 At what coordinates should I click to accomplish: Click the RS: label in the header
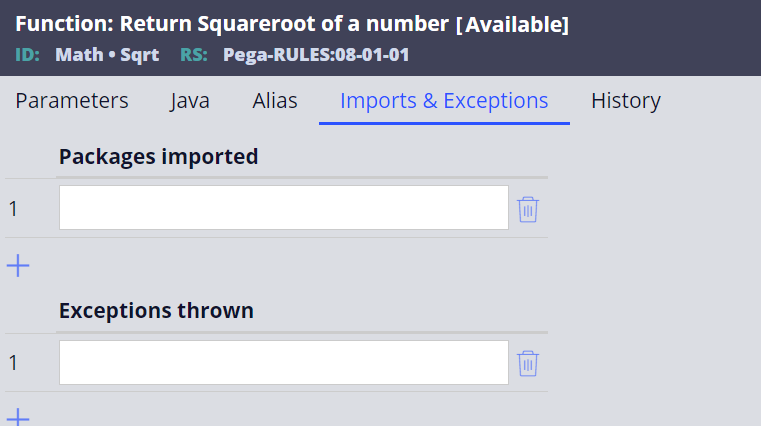tap(194, 55)
